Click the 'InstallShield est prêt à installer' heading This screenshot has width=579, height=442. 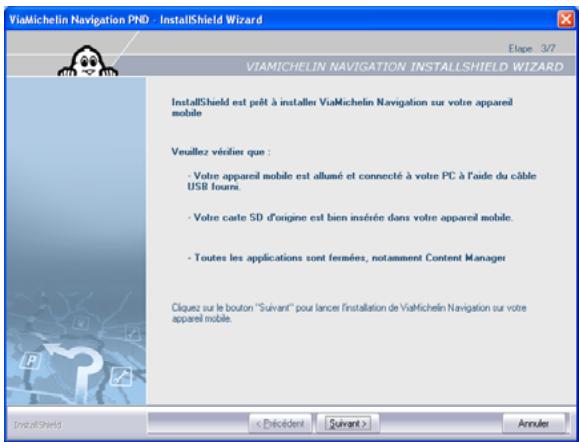click(x=342, y=107)
